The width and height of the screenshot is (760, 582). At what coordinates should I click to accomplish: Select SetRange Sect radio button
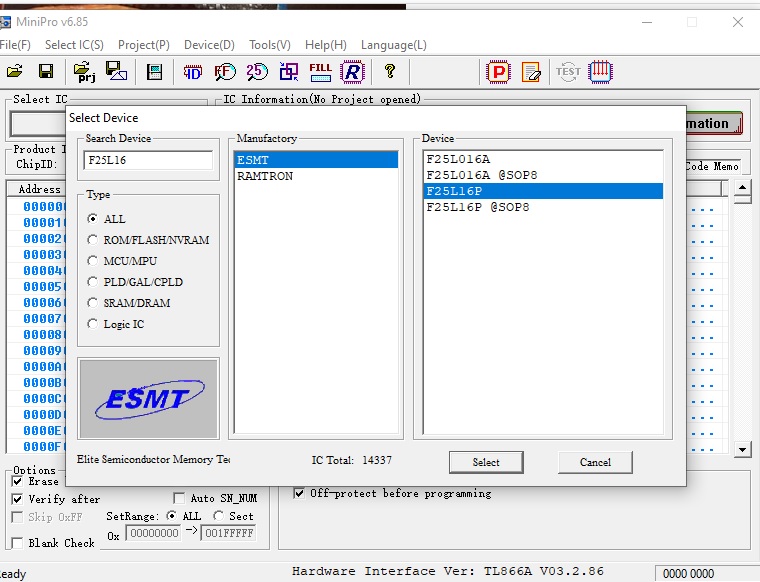tap(218, 516)
